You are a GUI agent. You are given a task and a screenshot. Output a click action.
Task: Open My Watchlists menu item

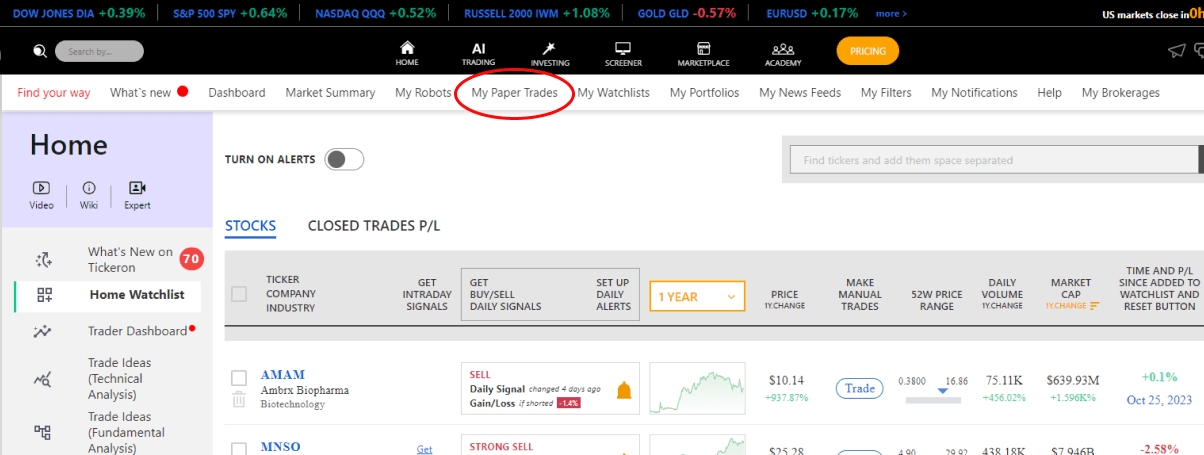pyautogui.click(x=613, y=92)
